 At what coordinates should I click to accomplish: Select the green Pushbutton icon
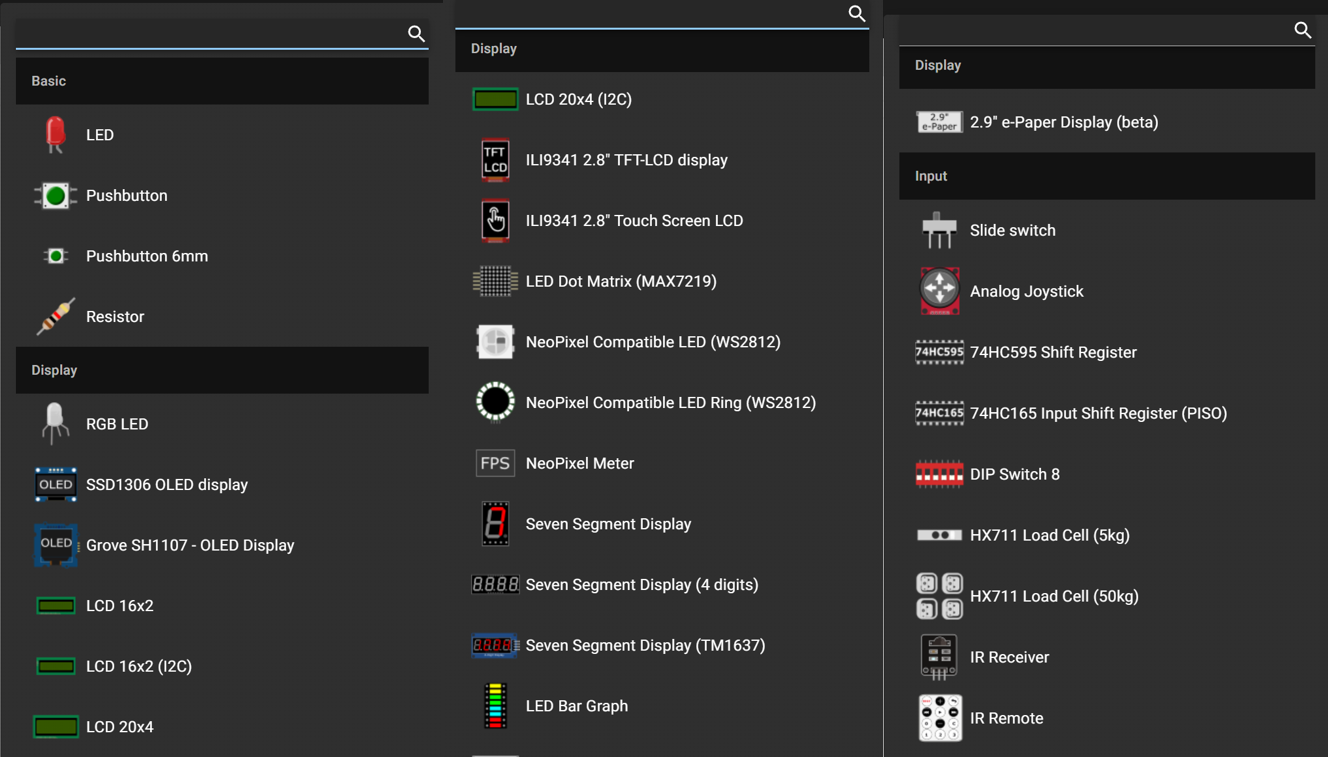coord(55,196)
